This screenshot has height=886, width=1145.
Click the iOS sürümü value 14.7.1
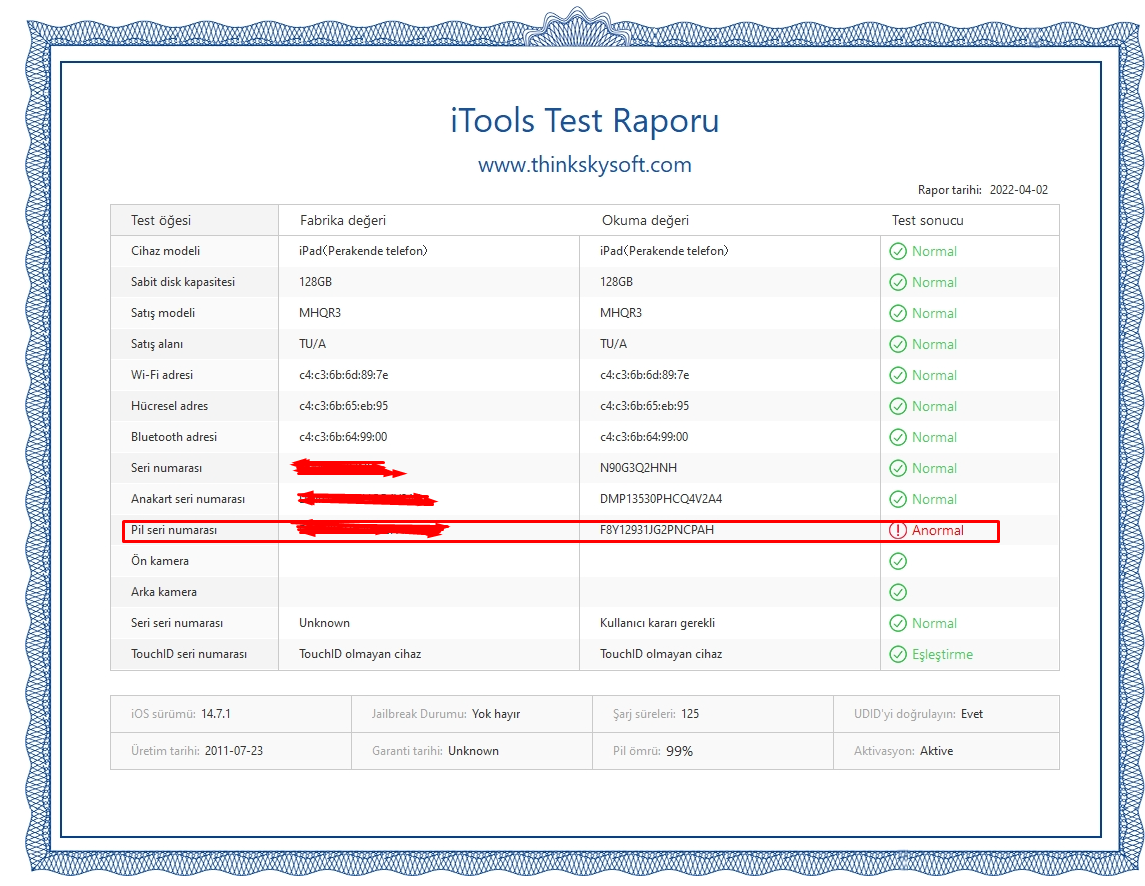(216, 714)
